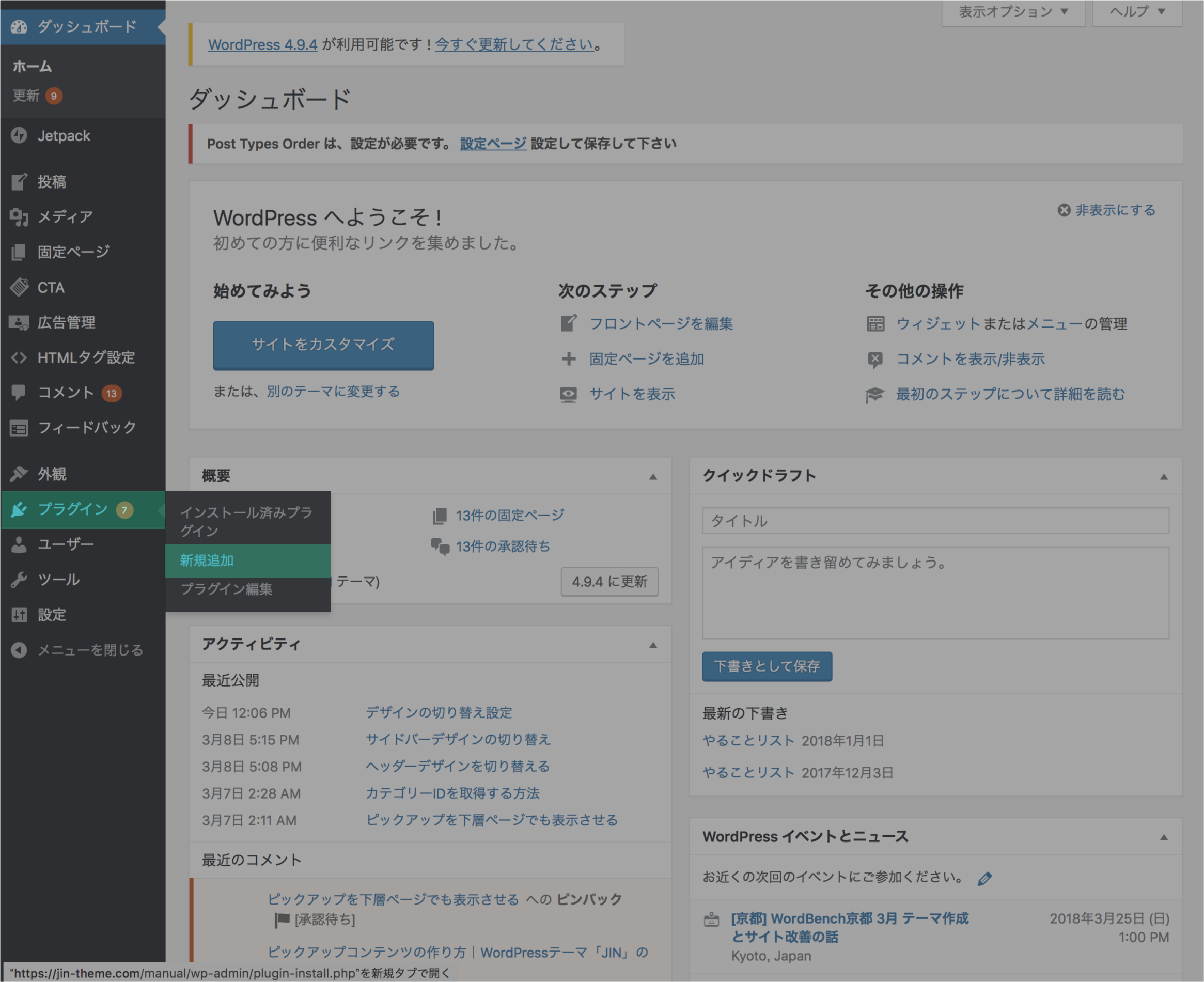The height and width of the screenshot is (982, 1204).
Task: Open post デザインの切り替え設定
Action: click(439, 713)
